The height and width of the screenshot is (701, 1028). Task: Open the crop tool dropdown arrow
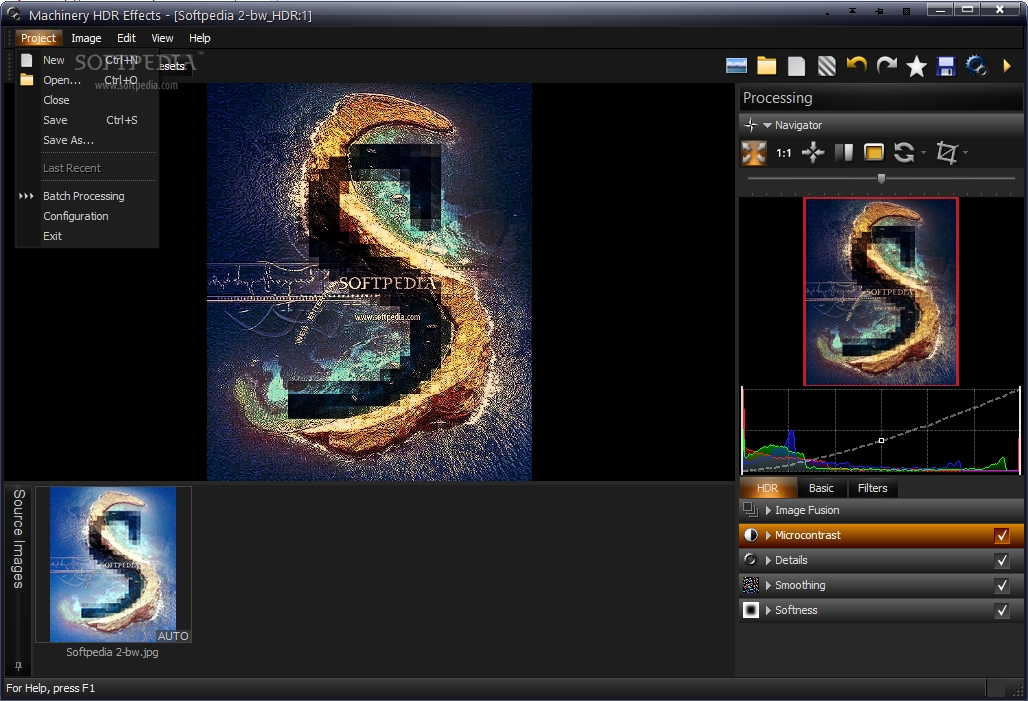965,153
